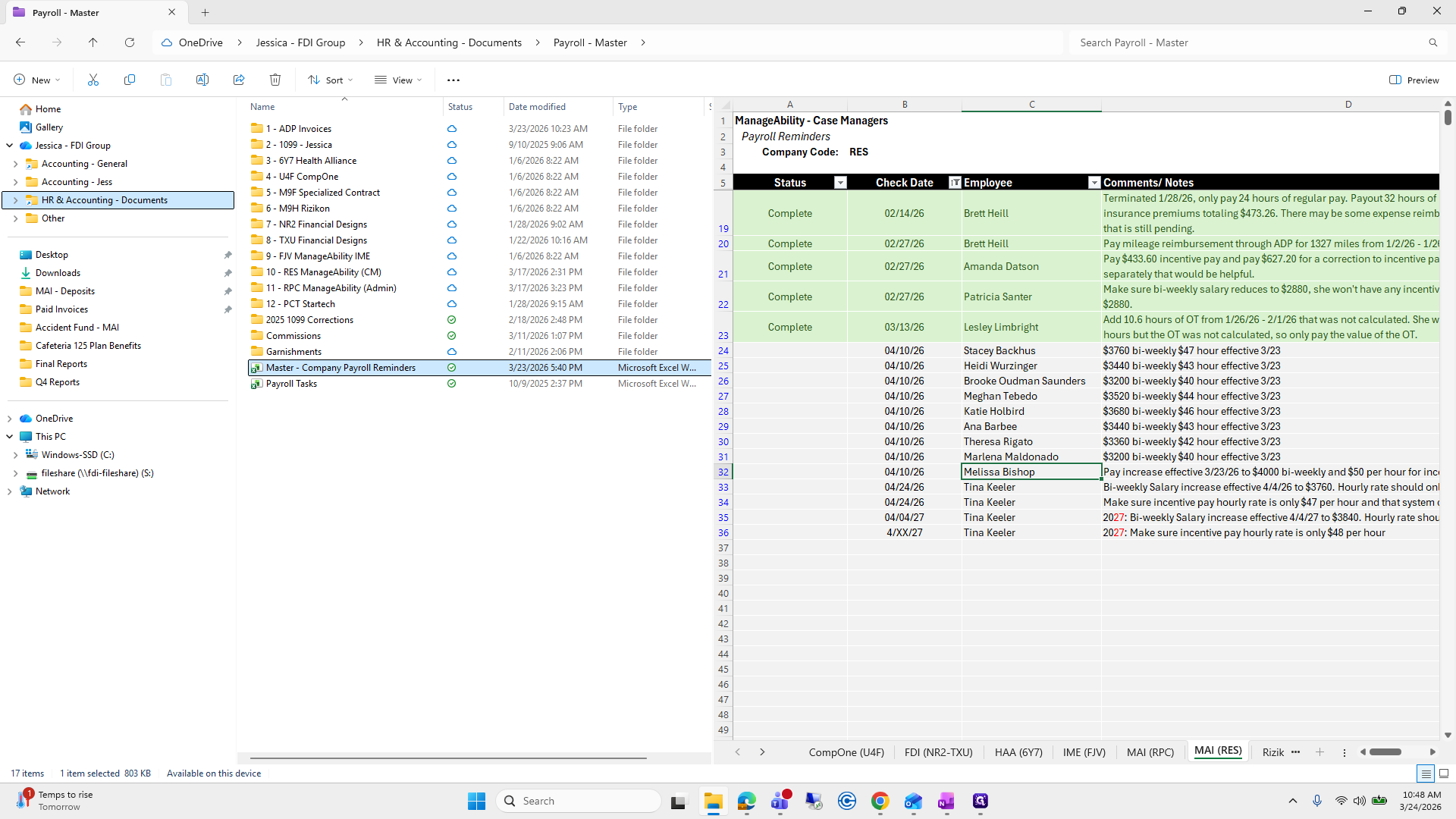Select the Garnishments folder

coord(479,352)
